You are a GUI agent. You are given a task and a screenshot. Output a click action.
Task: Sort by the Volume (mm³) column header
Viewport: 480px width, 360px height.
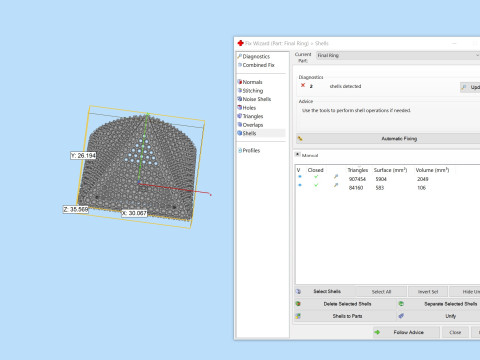tap(432, 170)
